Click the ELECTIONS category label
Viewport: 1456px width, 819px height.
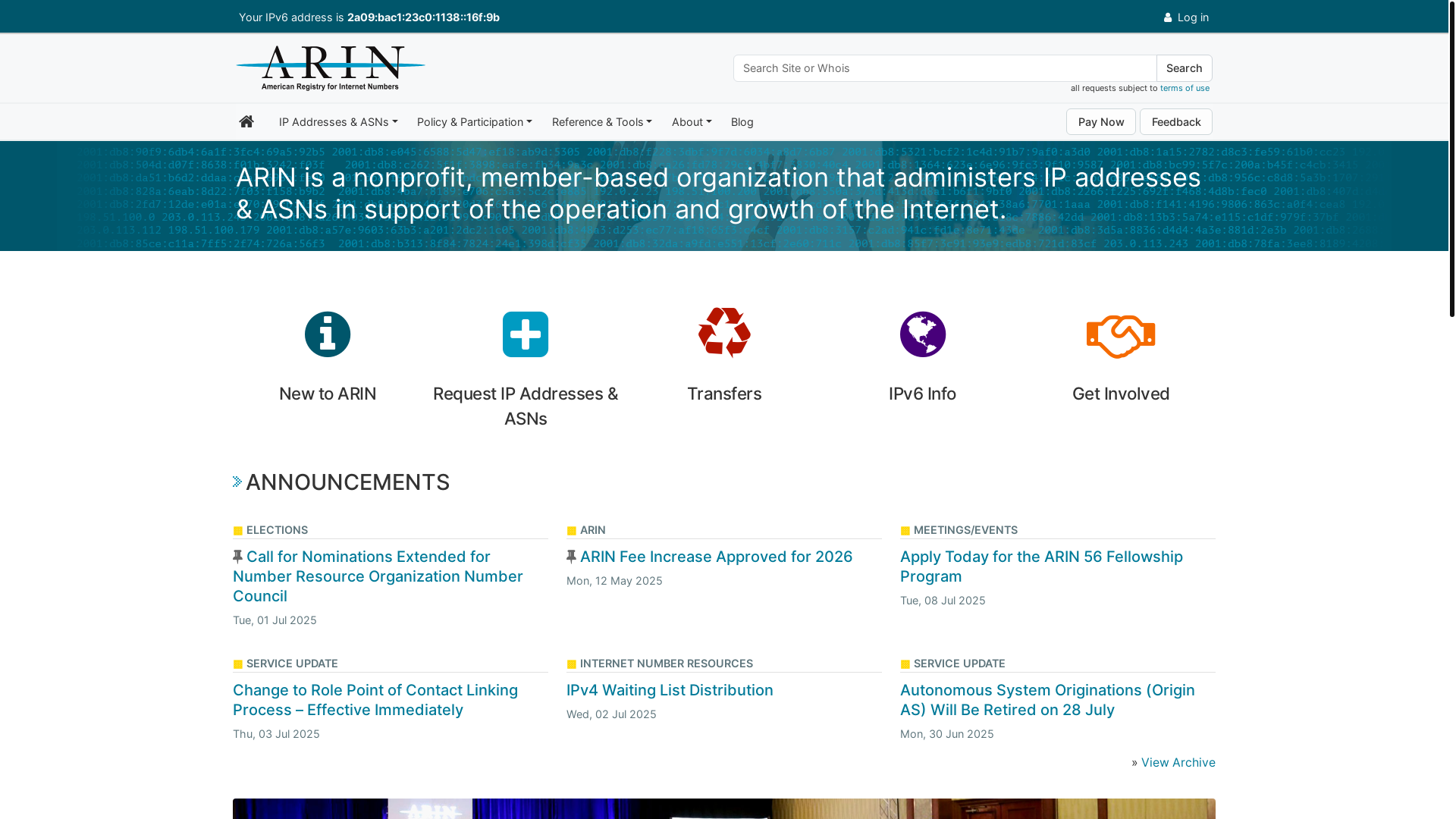click(277, 530)
